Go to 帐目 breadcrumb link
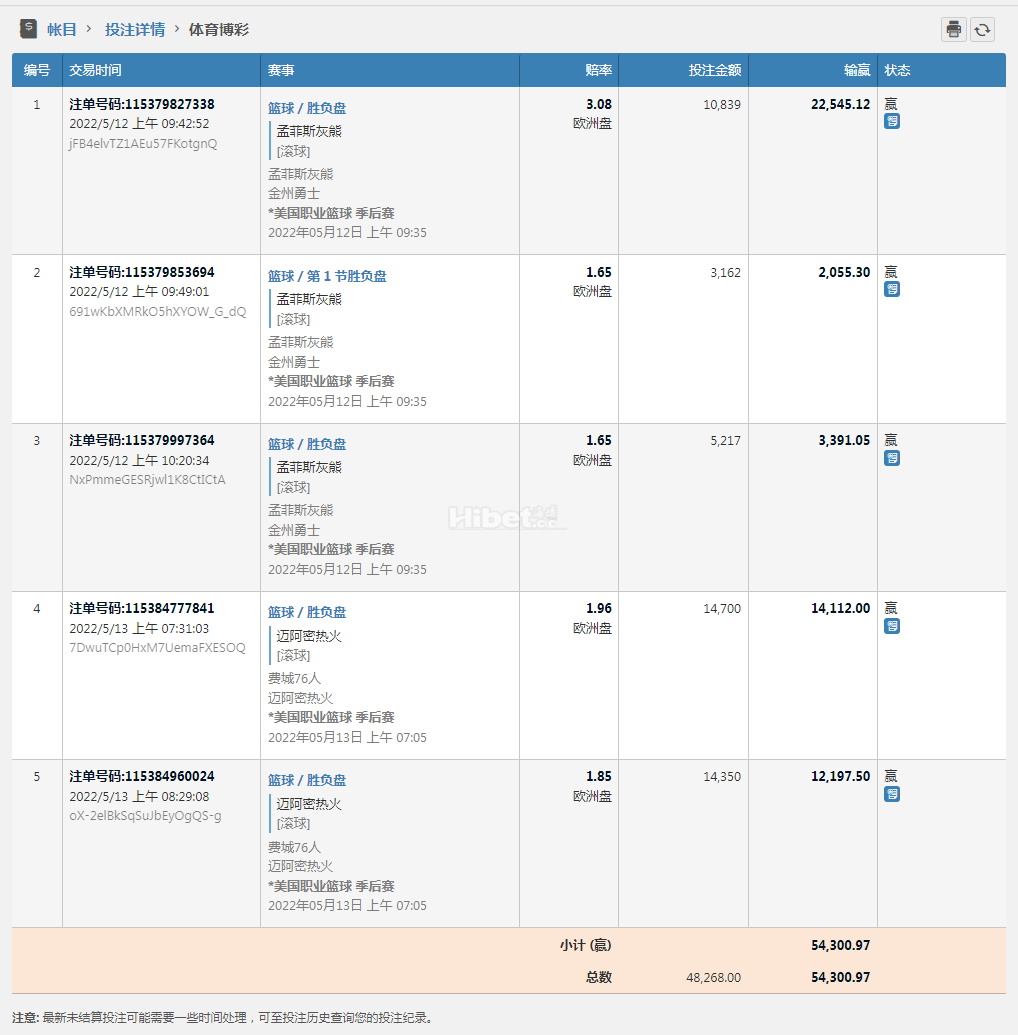 (62, 30)
